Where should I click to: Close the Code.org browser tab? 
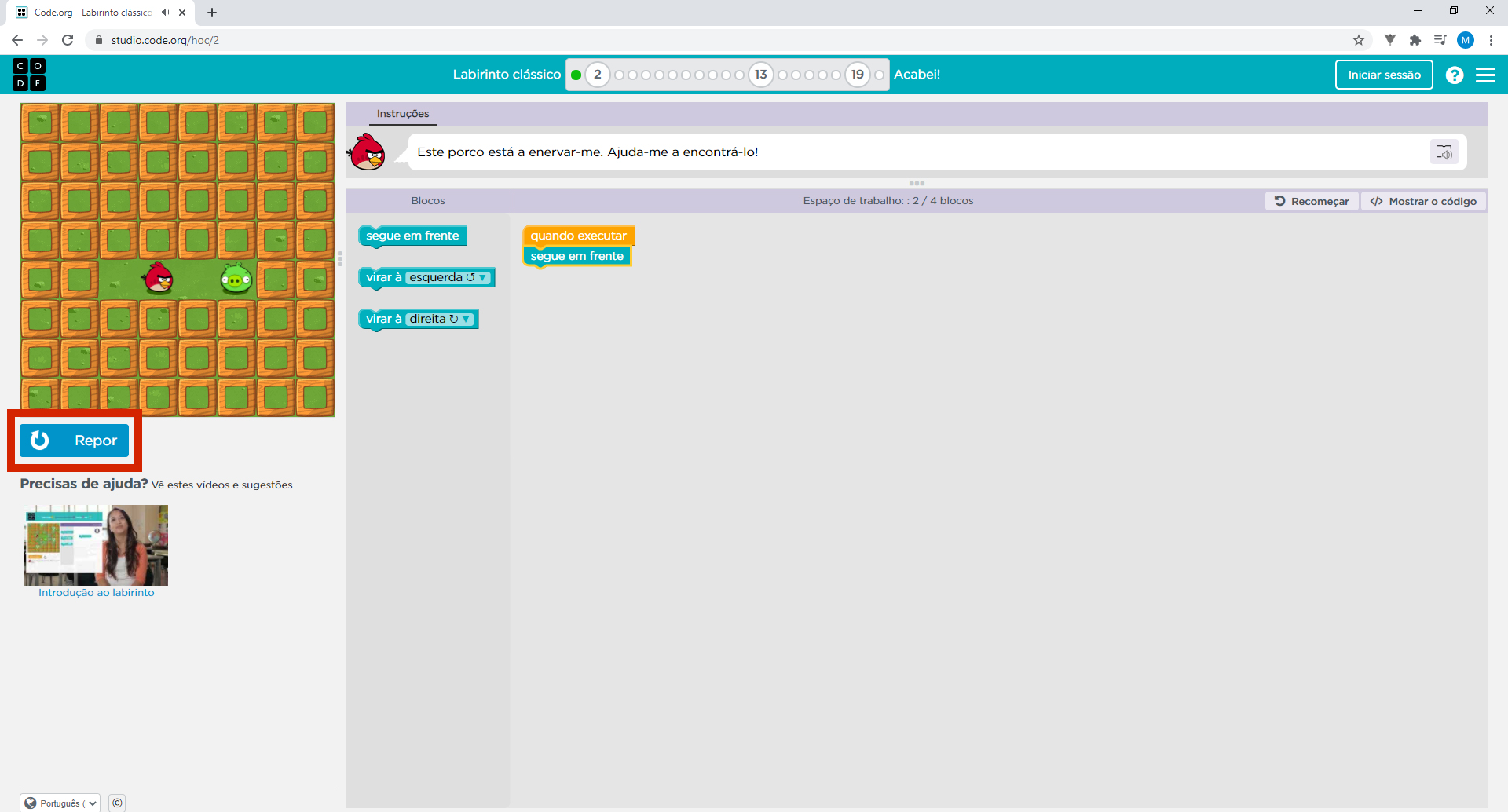click(x=182, y=13)
